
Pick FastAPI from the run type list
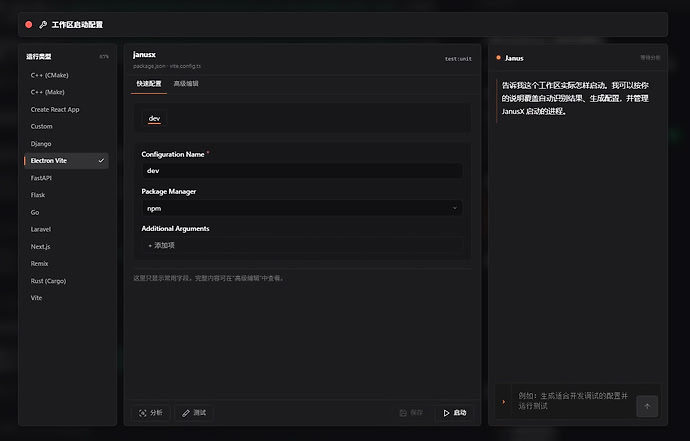(66, 178)
